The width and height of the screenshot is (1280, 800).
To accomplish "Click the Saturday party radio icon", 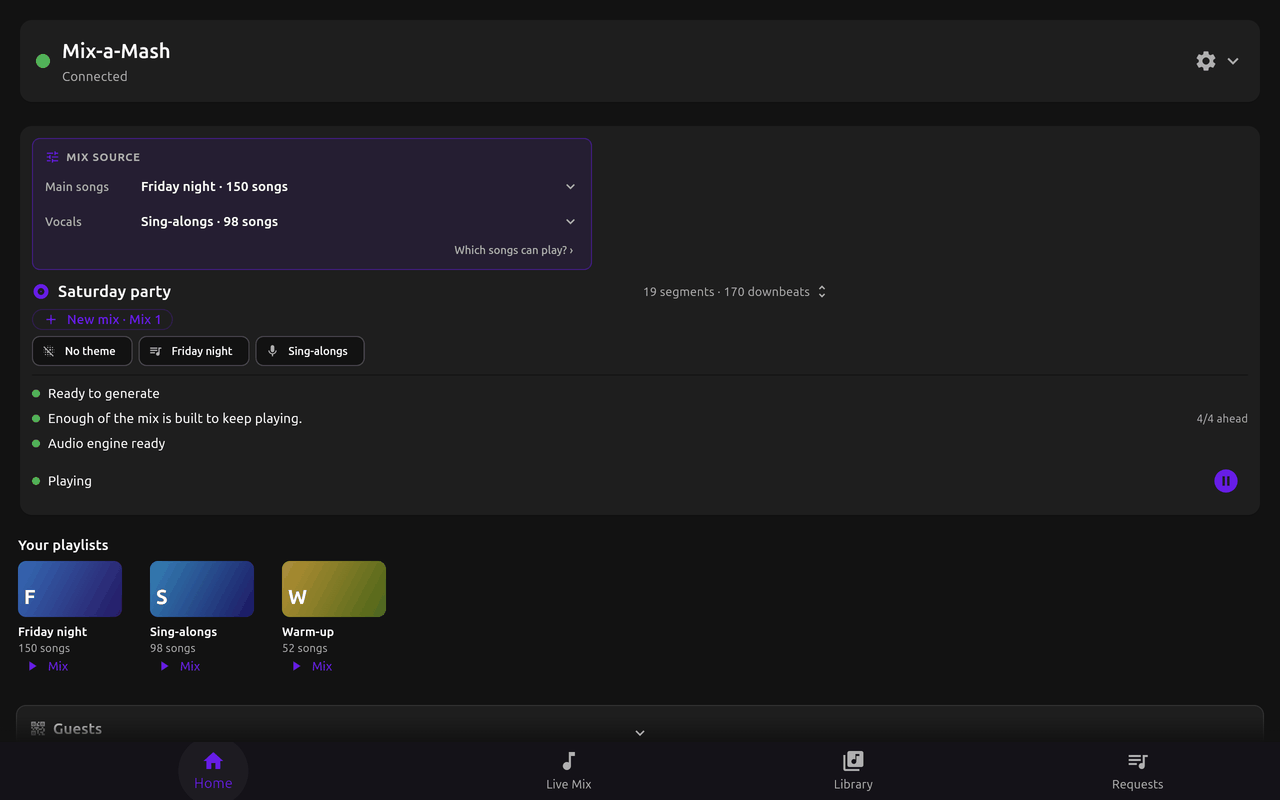I will (x=41, y=292).
